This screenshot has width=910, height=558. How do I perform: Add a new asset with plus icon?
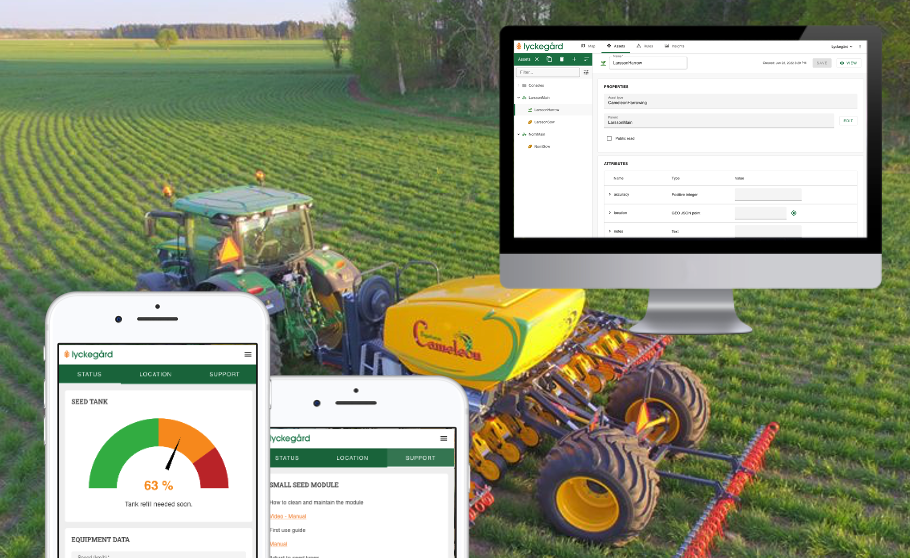(x=574, y=59)
